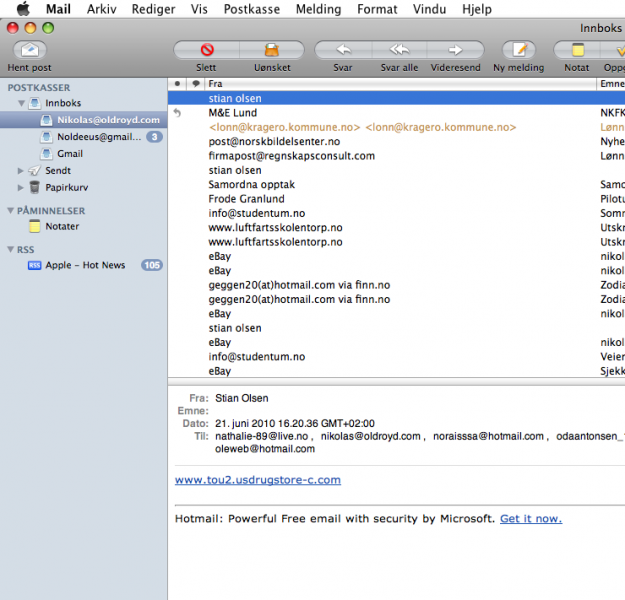The width and height of the screenshot is (625, 600).
Task: Click the 'Get it now.' link
Action: click(x=530, y=518)
